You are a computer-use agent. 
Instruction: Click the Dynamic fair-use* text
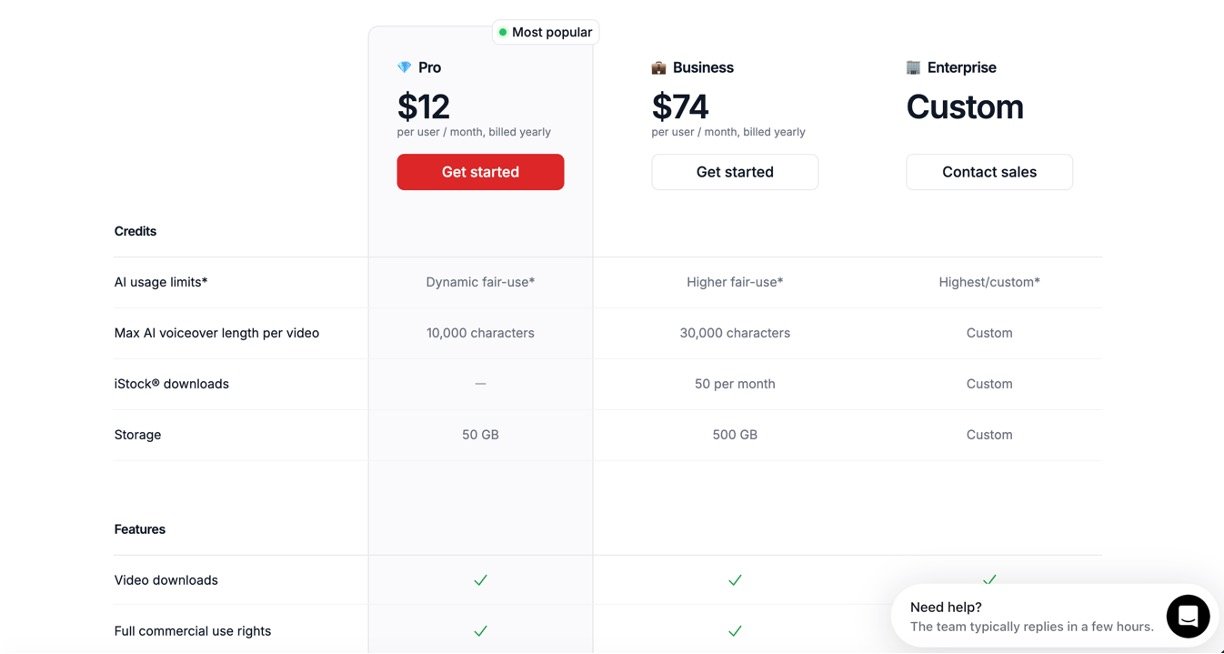pos(480,282)
